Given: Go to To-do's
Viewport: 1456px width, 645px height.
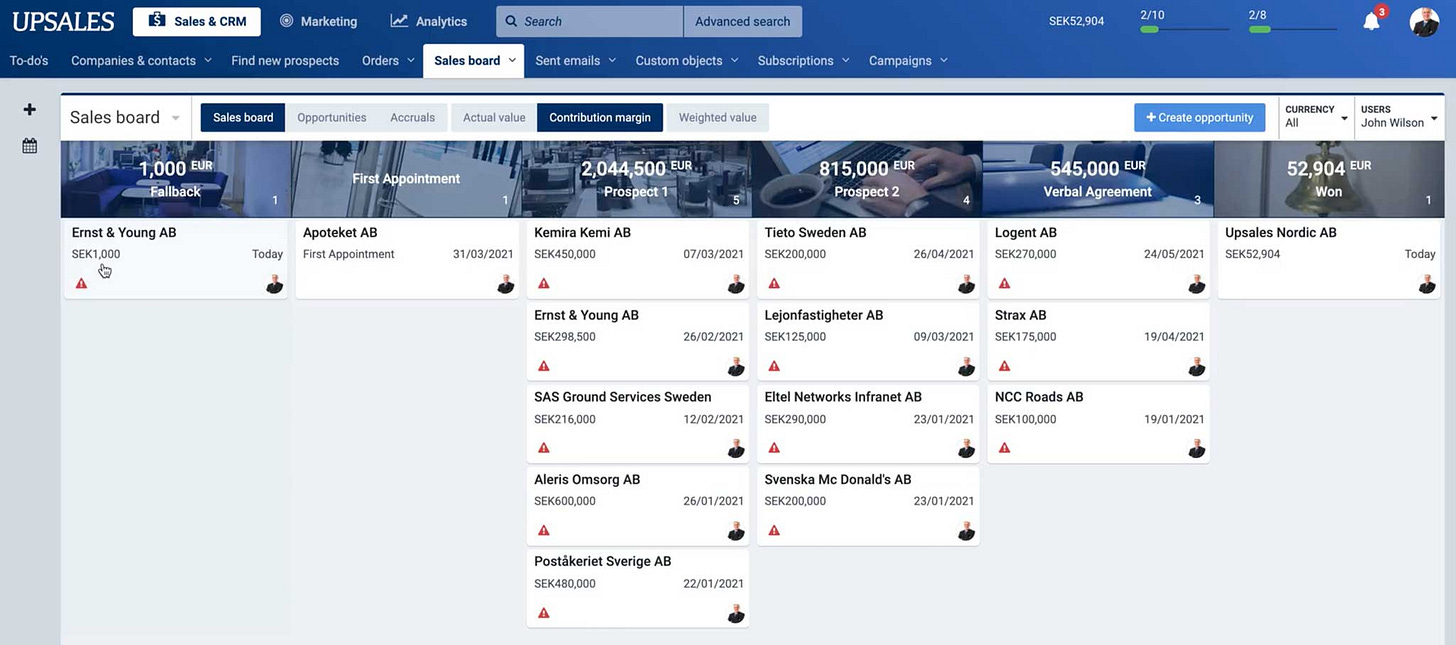Looking at the screenshot, I should pyautogui.click(x=29, y=60).
